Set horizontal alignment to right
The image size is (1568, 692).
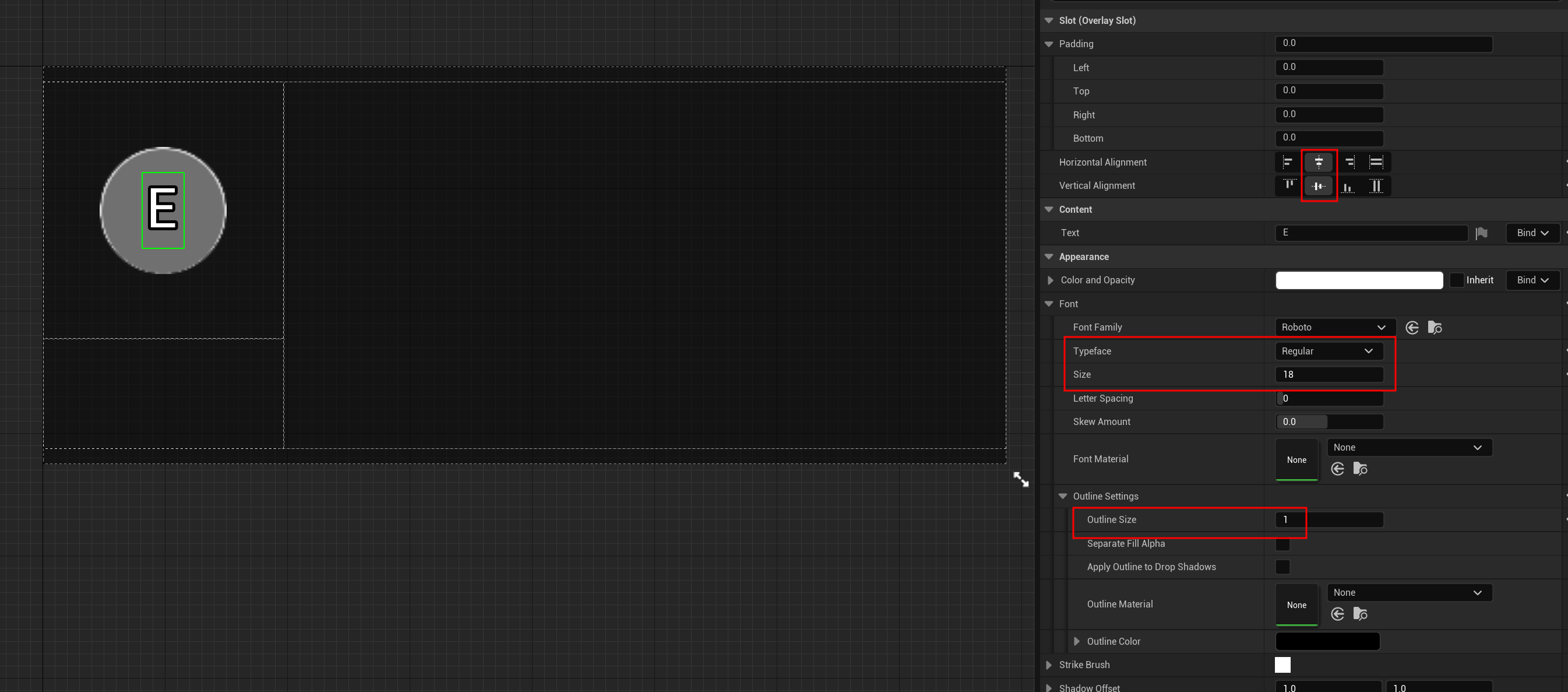pos(1349,162)
